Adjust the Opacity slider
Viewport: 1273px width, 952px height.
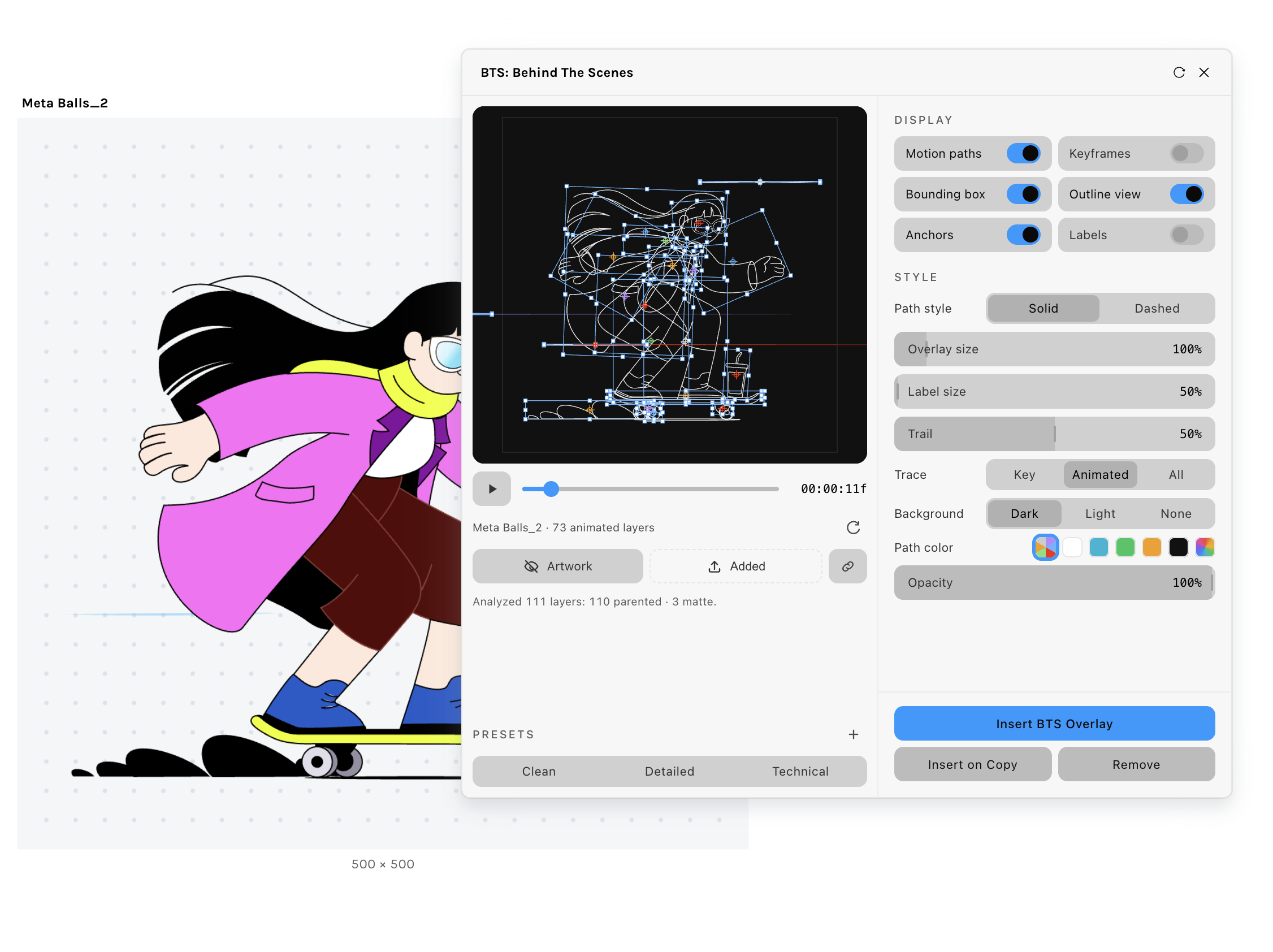pos(1054,582)
